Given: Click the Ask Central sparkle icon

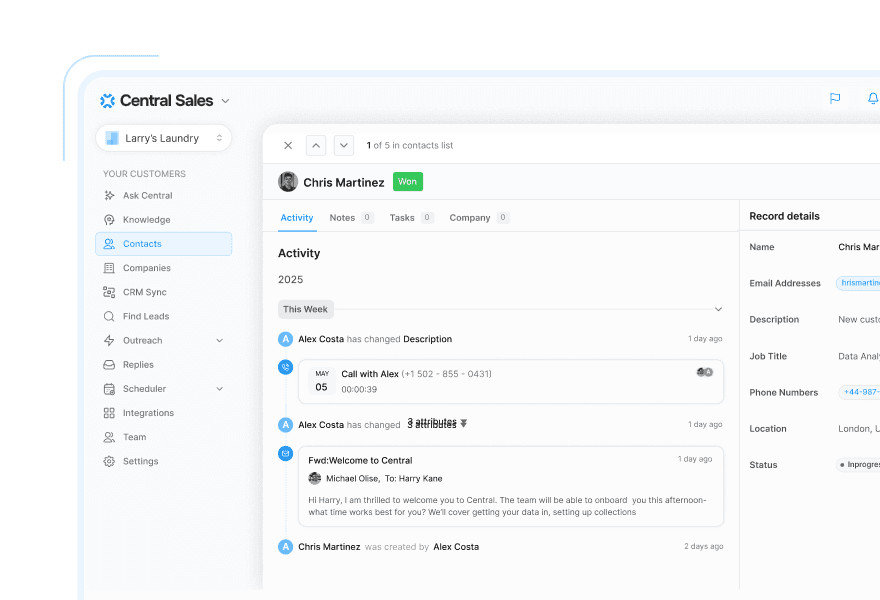Looking at the screenshot, I should click(x=109, y=195).
